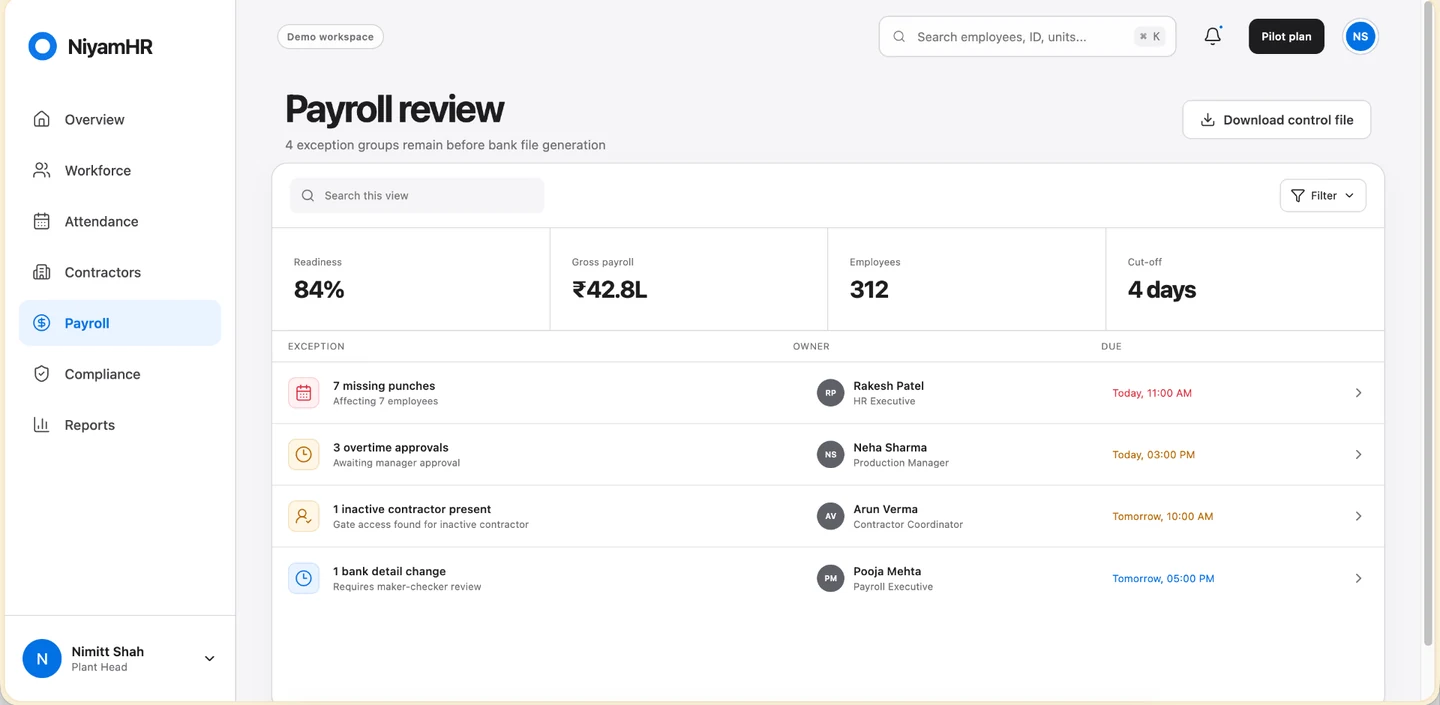The height and width of the screenshot is (705, 1440).
Task: Click the funnel icon on Filter button
Action: [1297, 196]
